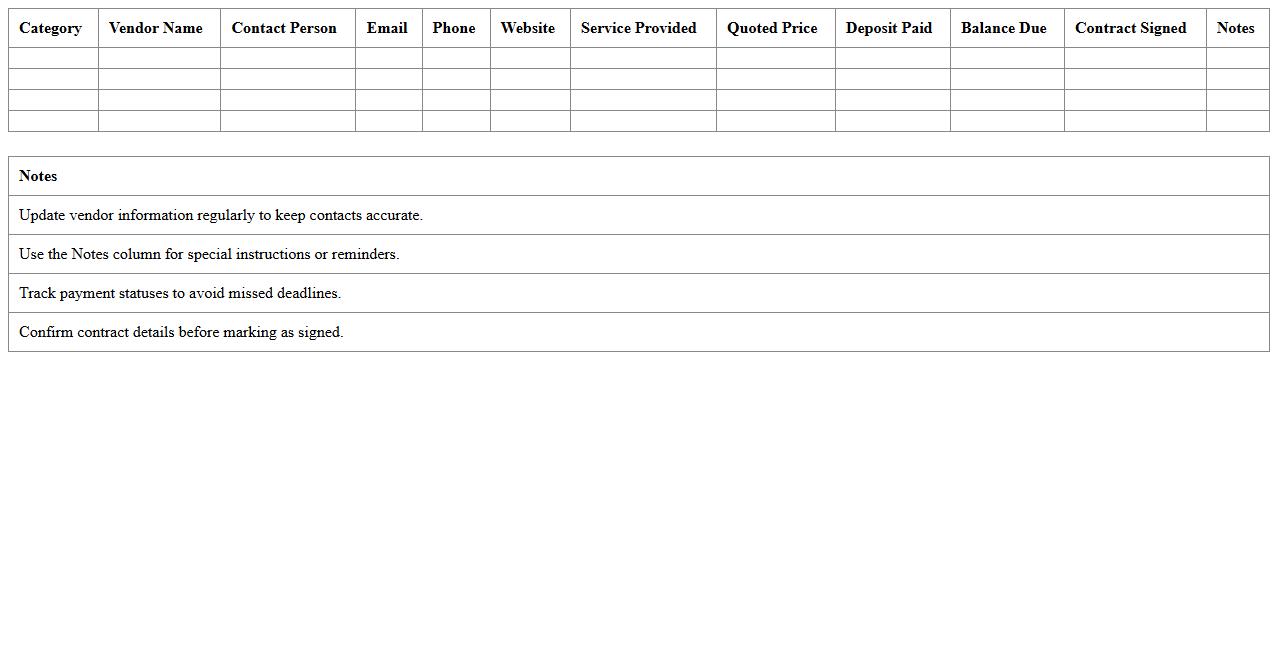Select the Vendor Name column header
The image size is (1278, 650).
pos(156,28)
